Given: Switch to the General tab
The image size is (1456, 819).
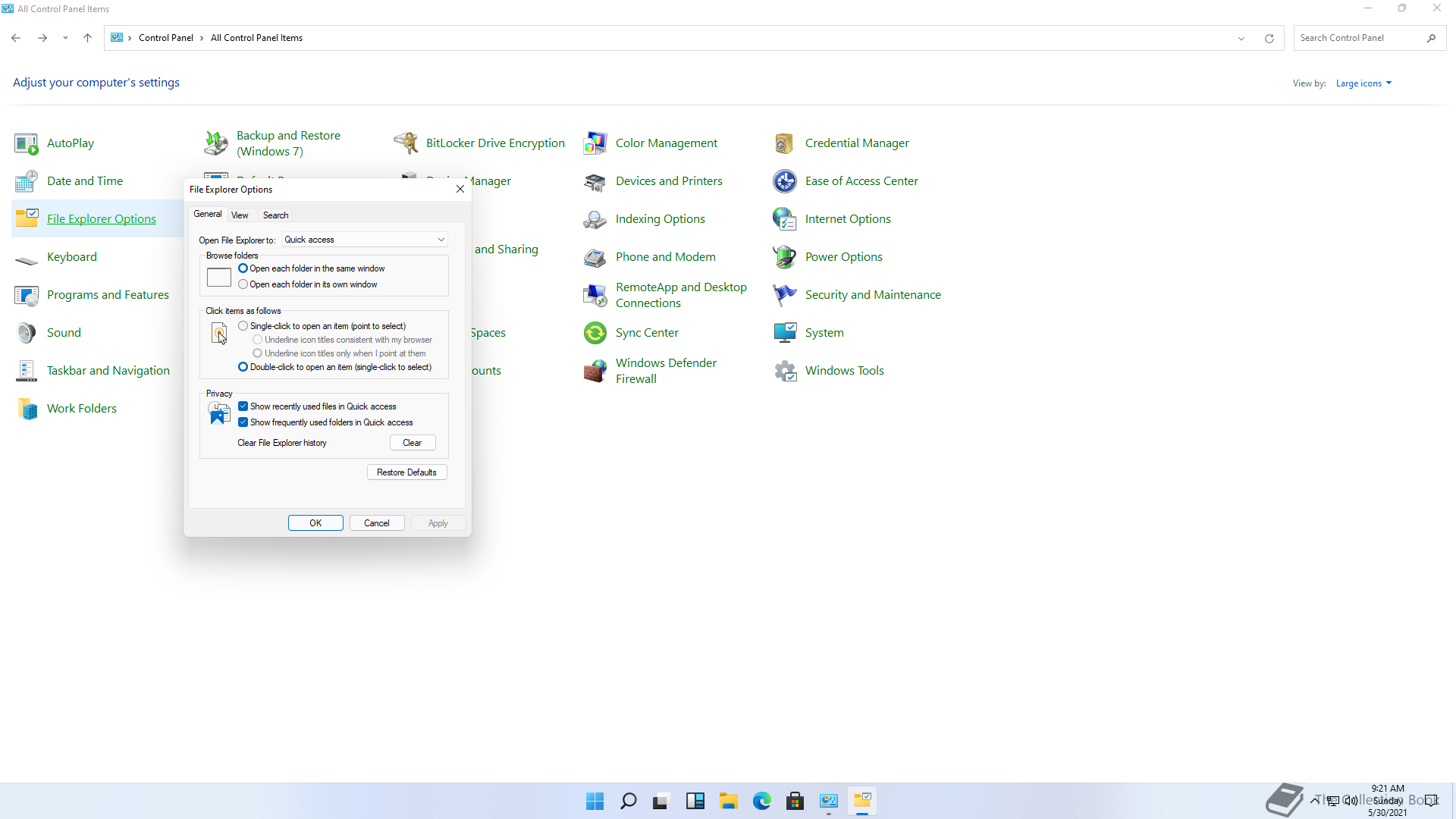Looking at the screenshot, I should [208, 215].
